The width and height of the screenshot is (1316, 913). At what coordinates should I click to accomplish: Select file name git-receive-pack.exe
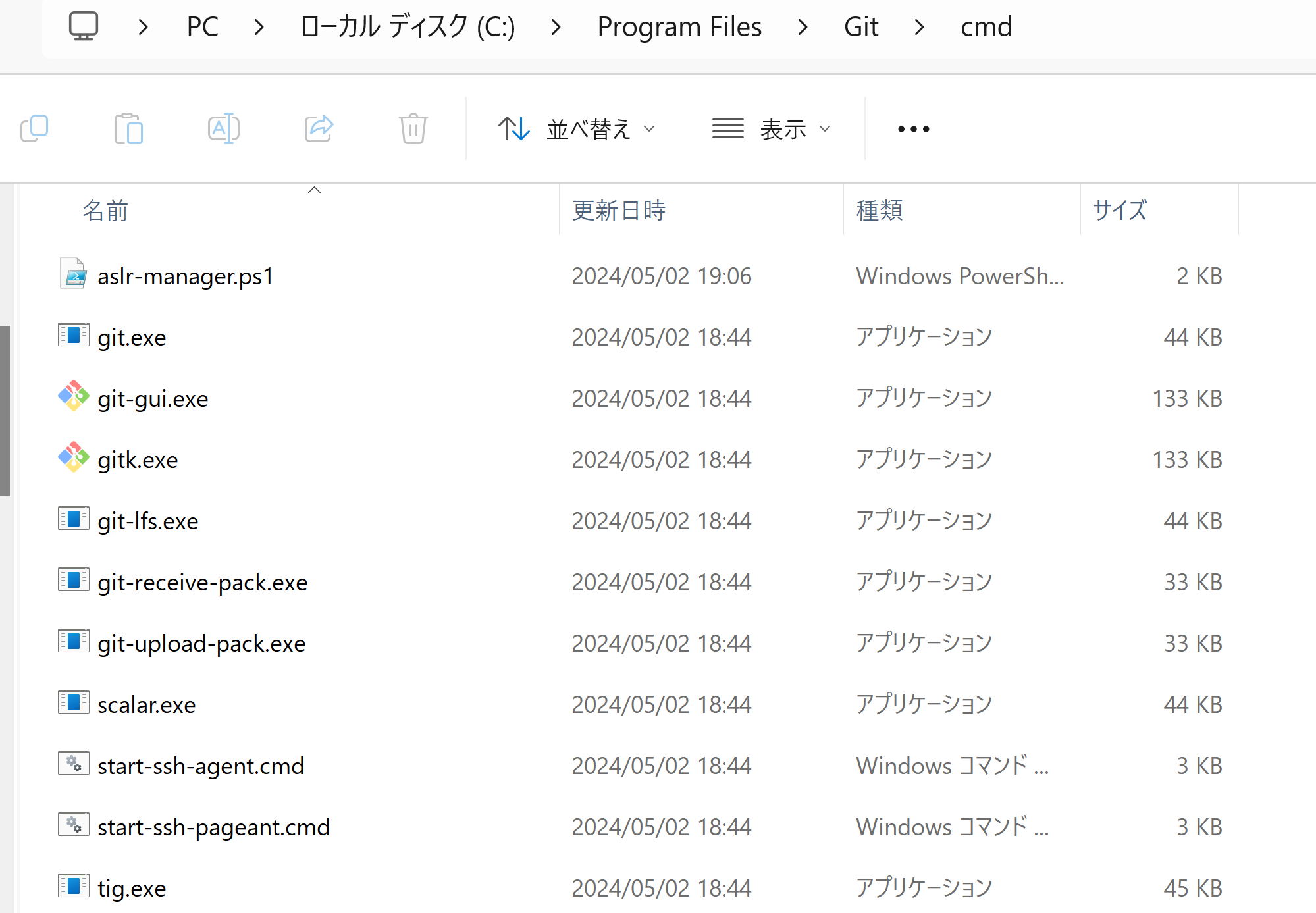[x=203, y=583]
